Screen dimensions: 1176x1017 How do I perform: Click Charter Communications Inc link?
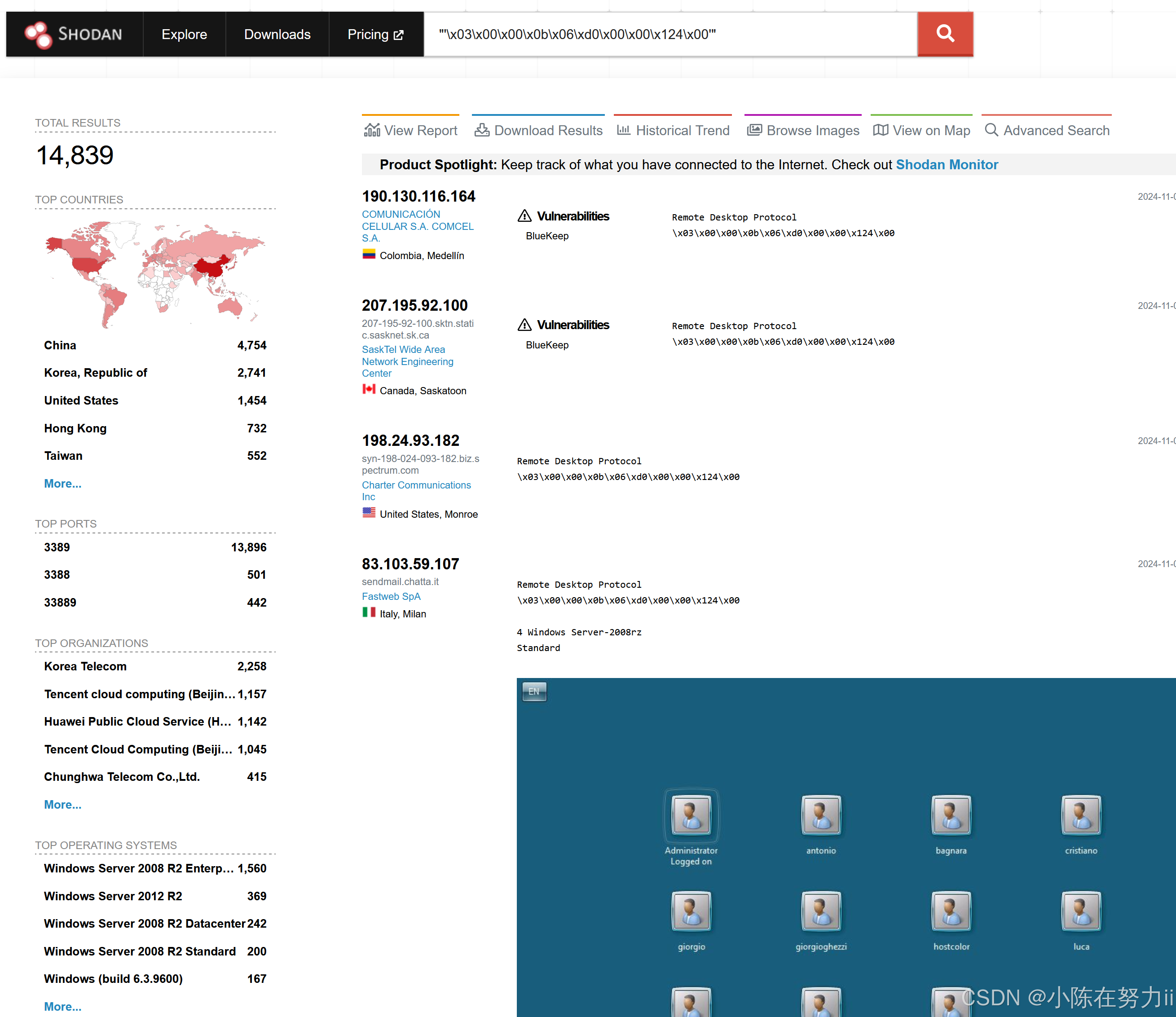[x=417, y=491]
